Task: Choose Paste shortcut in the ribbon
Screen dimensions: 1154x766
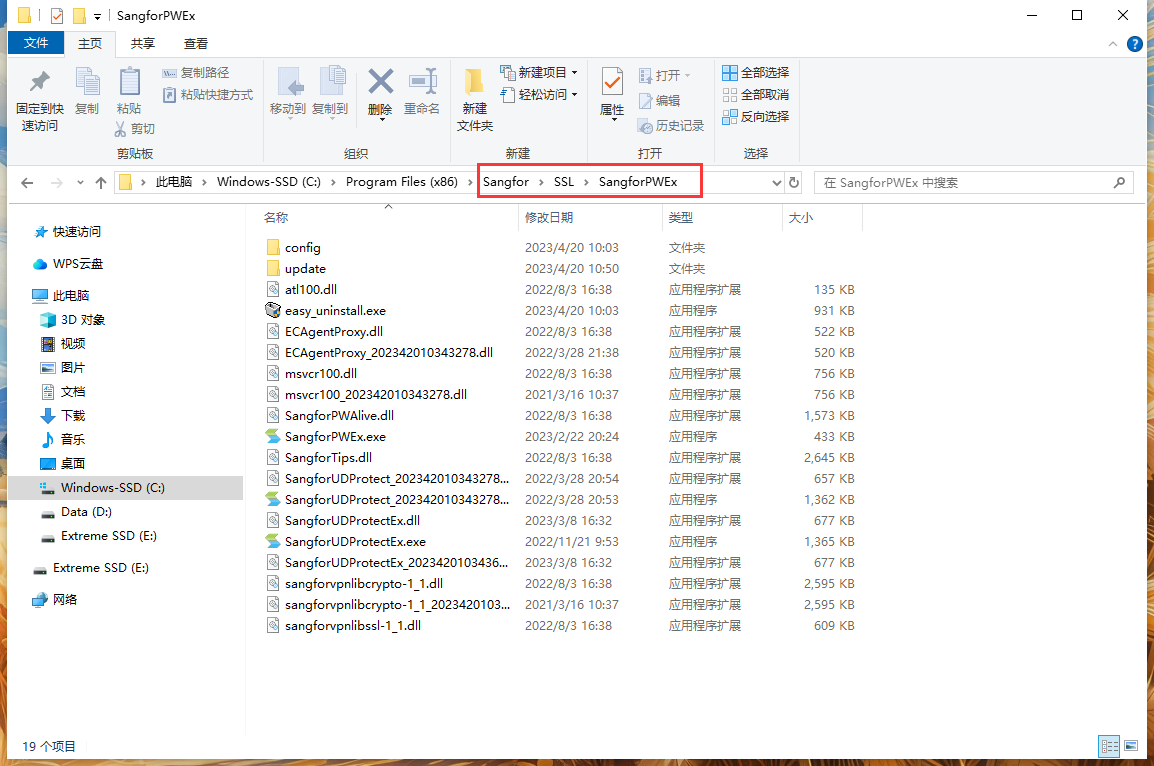Action: click(208, 95)
